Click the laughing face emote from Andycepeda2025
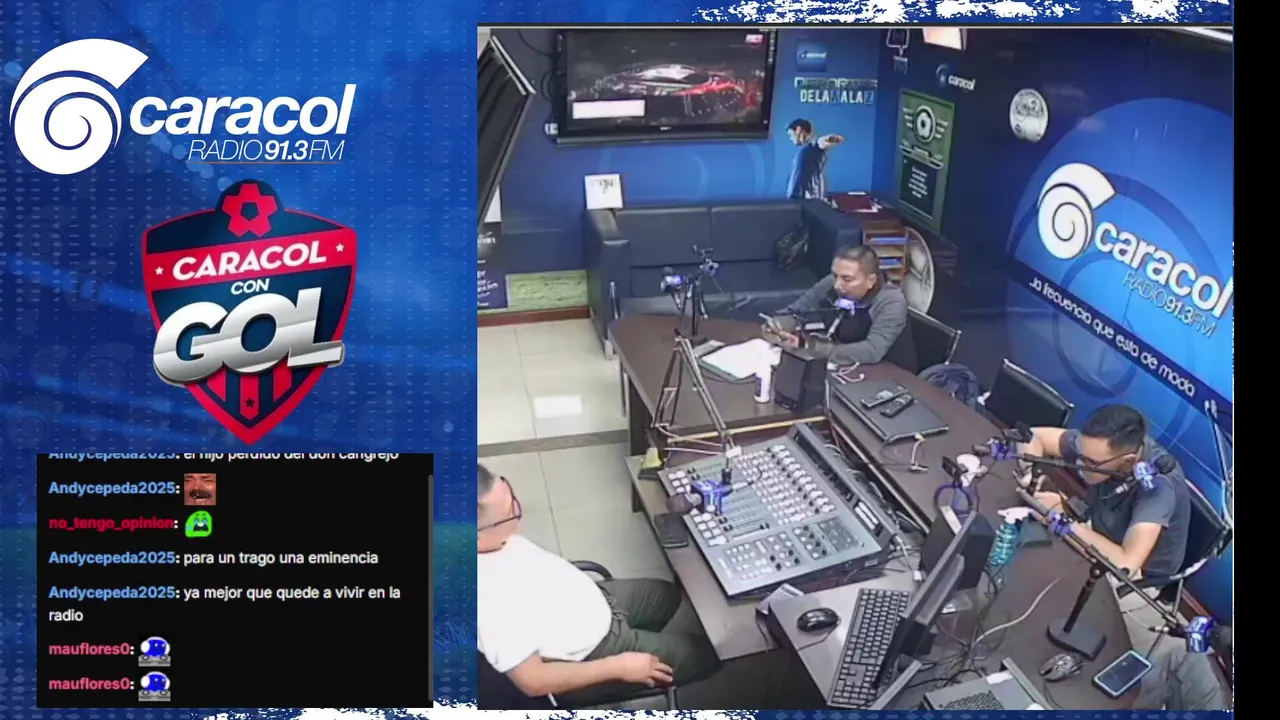 (x=200, y=489)
